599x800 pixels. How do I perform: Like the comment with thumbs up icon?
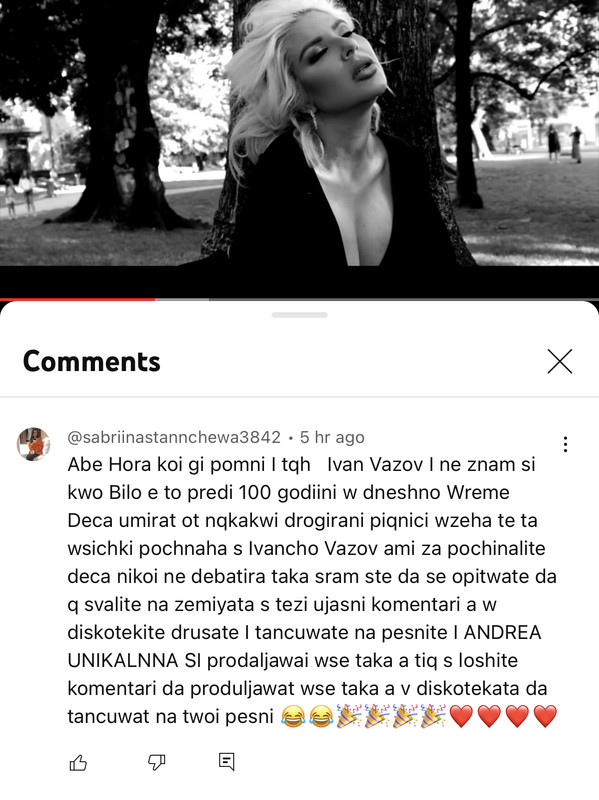[78, 763]
